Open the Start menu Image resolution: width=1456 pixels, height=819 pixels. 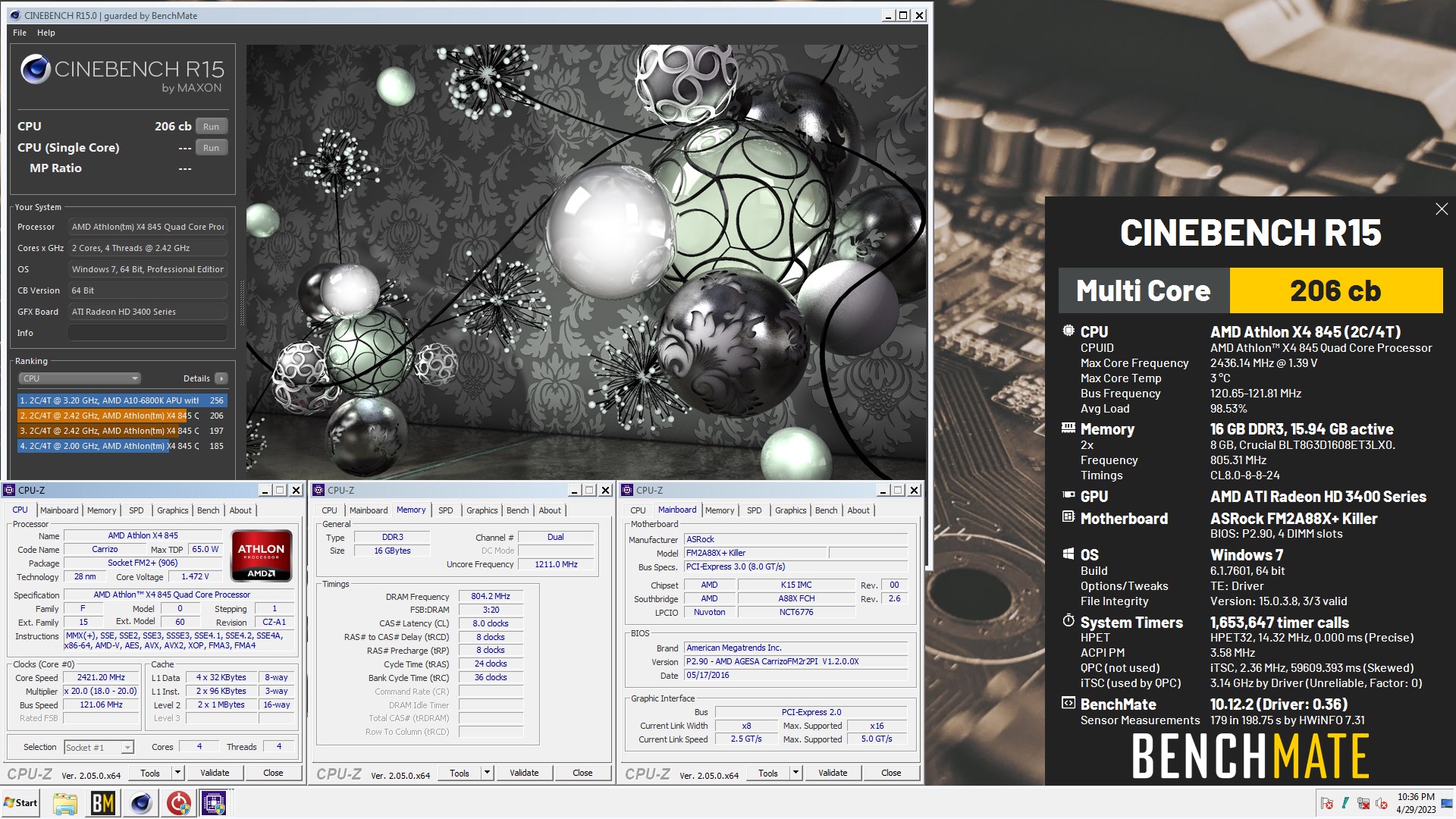point(20,803)
